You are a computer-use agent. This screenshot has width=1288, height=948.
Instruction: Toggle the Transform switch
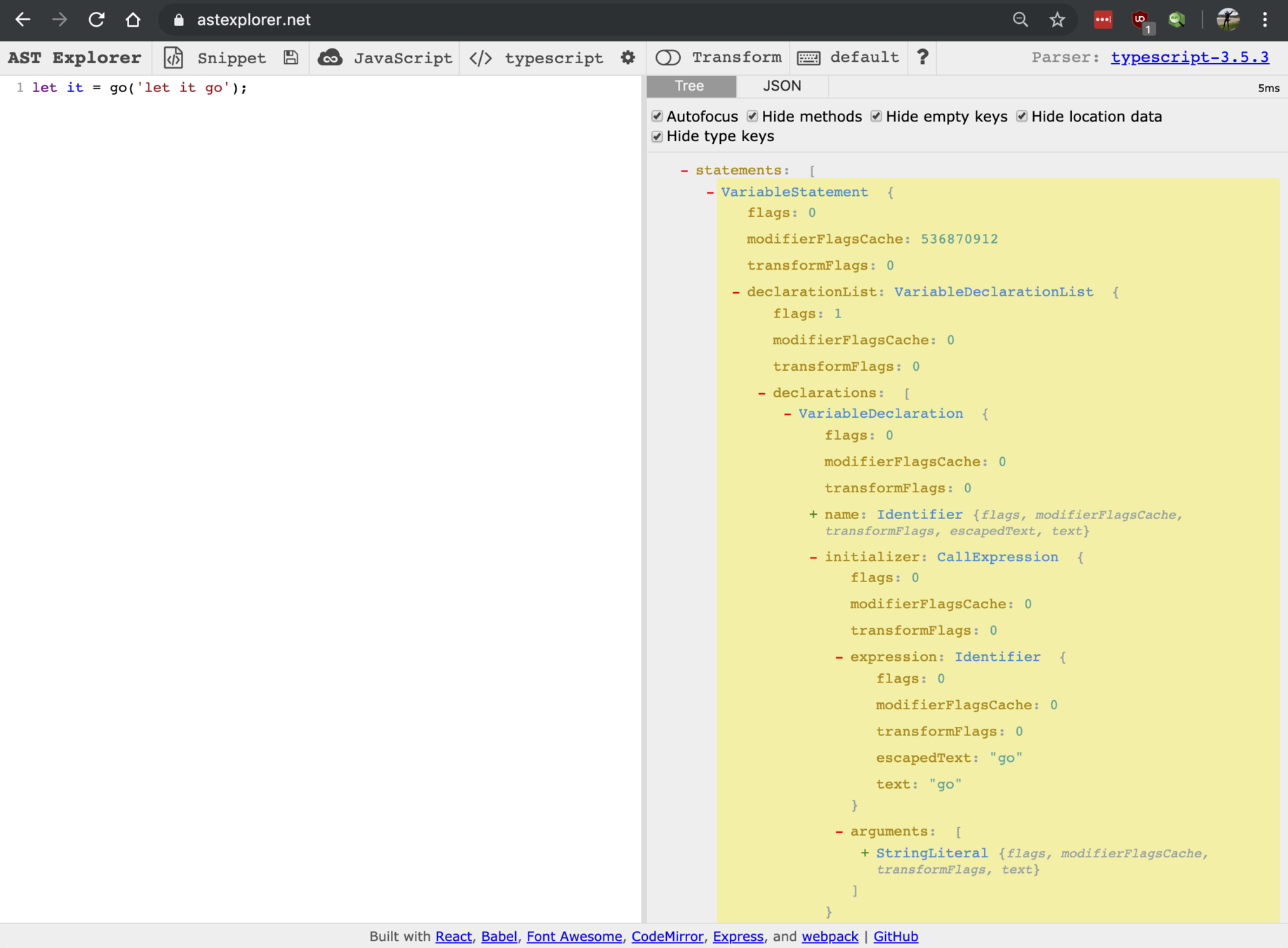[668, 58]
